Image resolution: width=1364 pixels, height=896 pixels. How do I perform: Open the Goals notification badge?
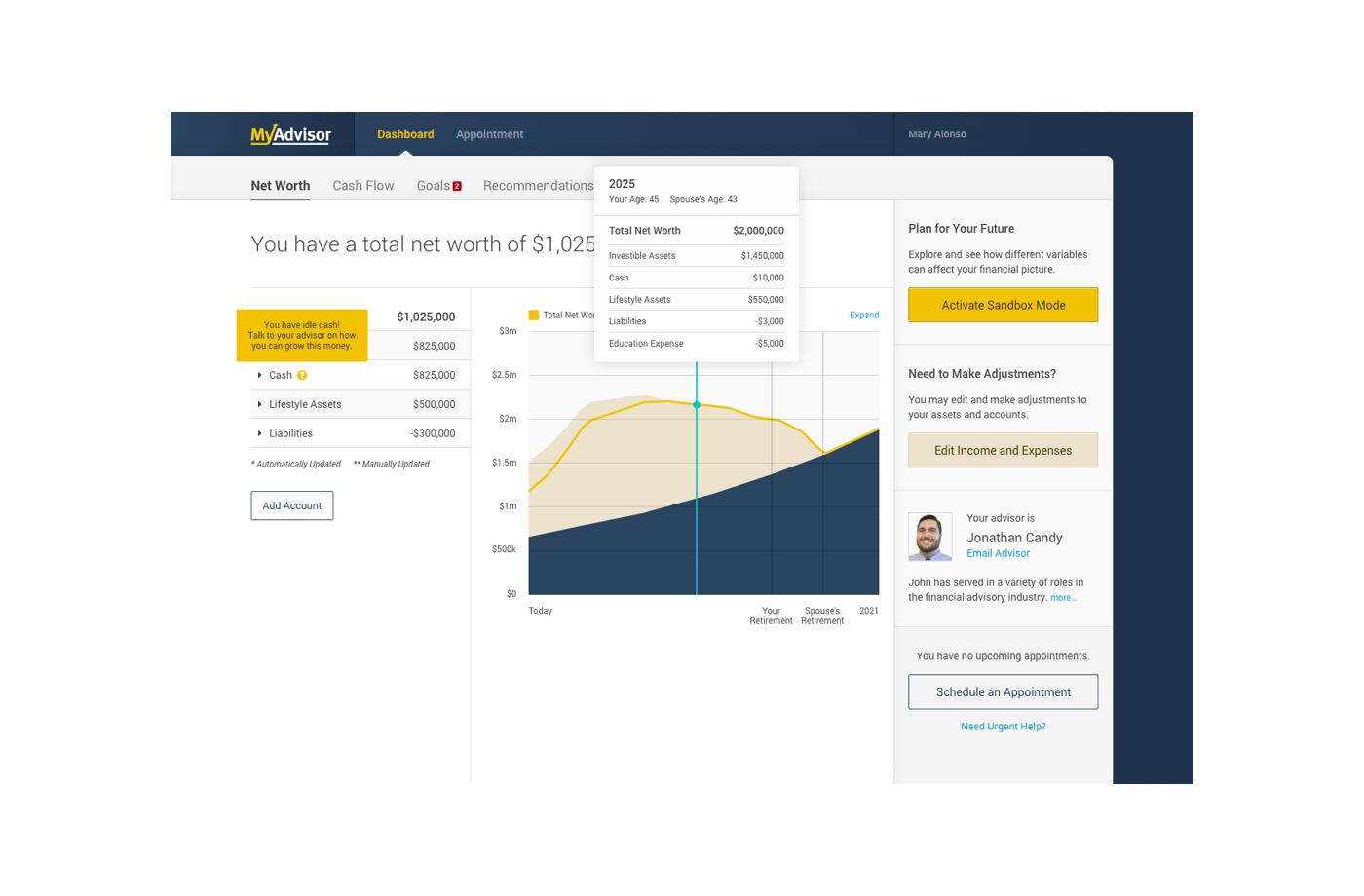pos(457,186)
